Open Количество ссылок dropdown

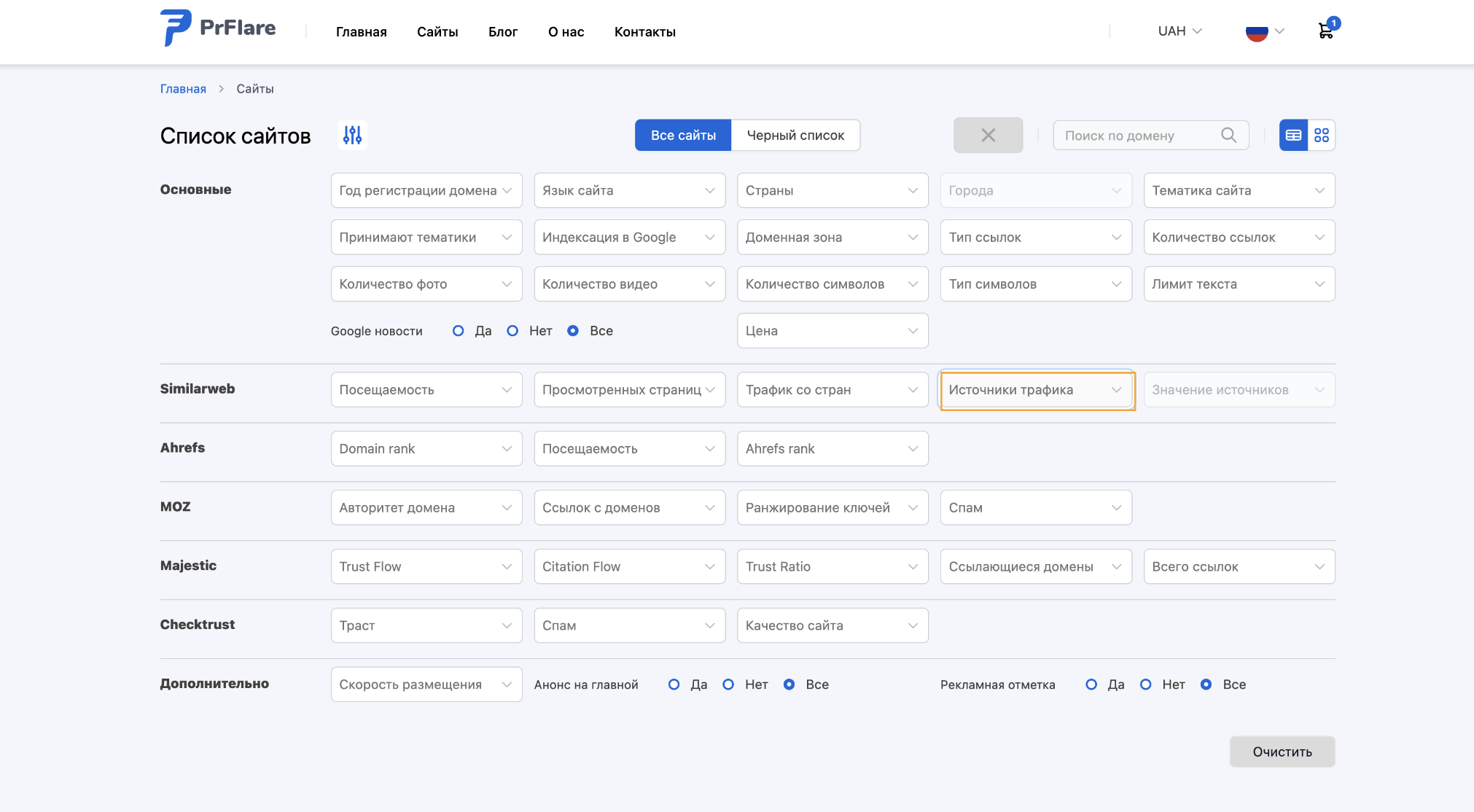tap(1239, 237)
